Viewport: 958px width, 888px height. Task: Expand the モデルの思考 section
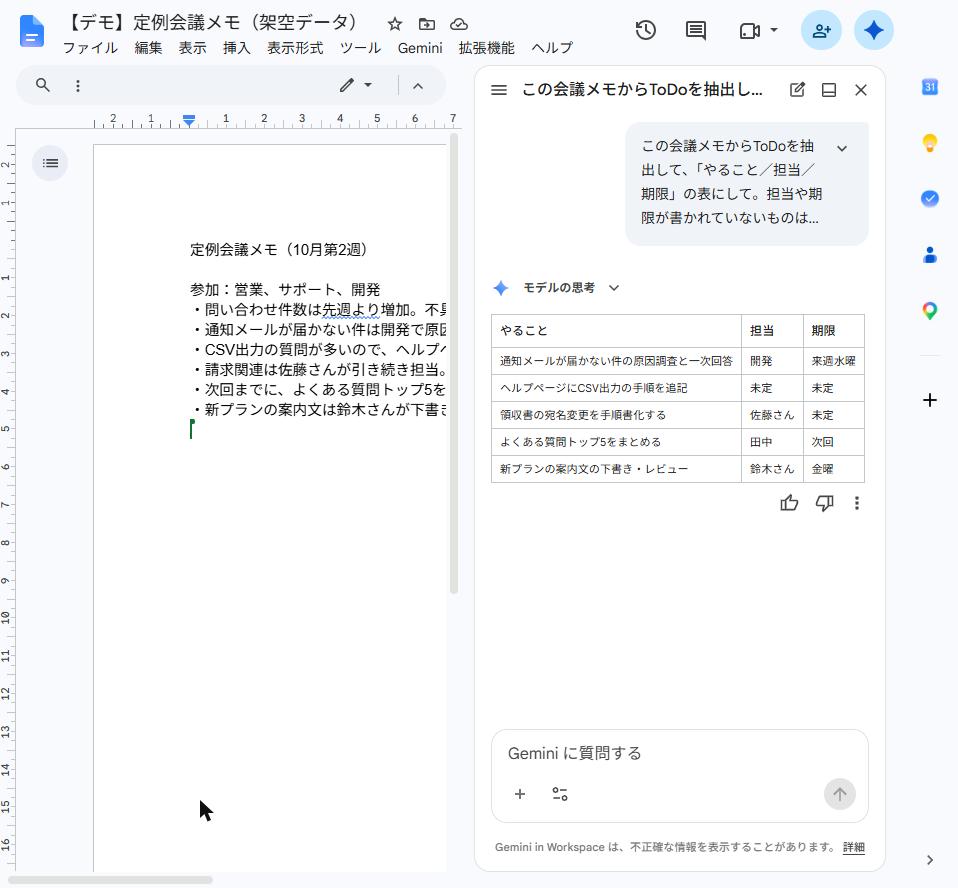(x=614, y=288)
